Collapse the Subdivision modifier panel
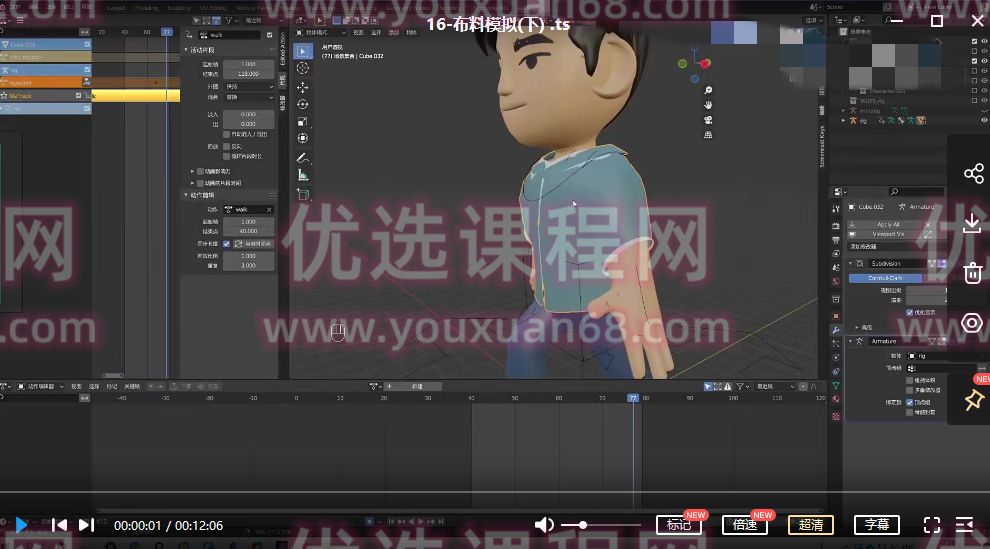 coord(850,263)
